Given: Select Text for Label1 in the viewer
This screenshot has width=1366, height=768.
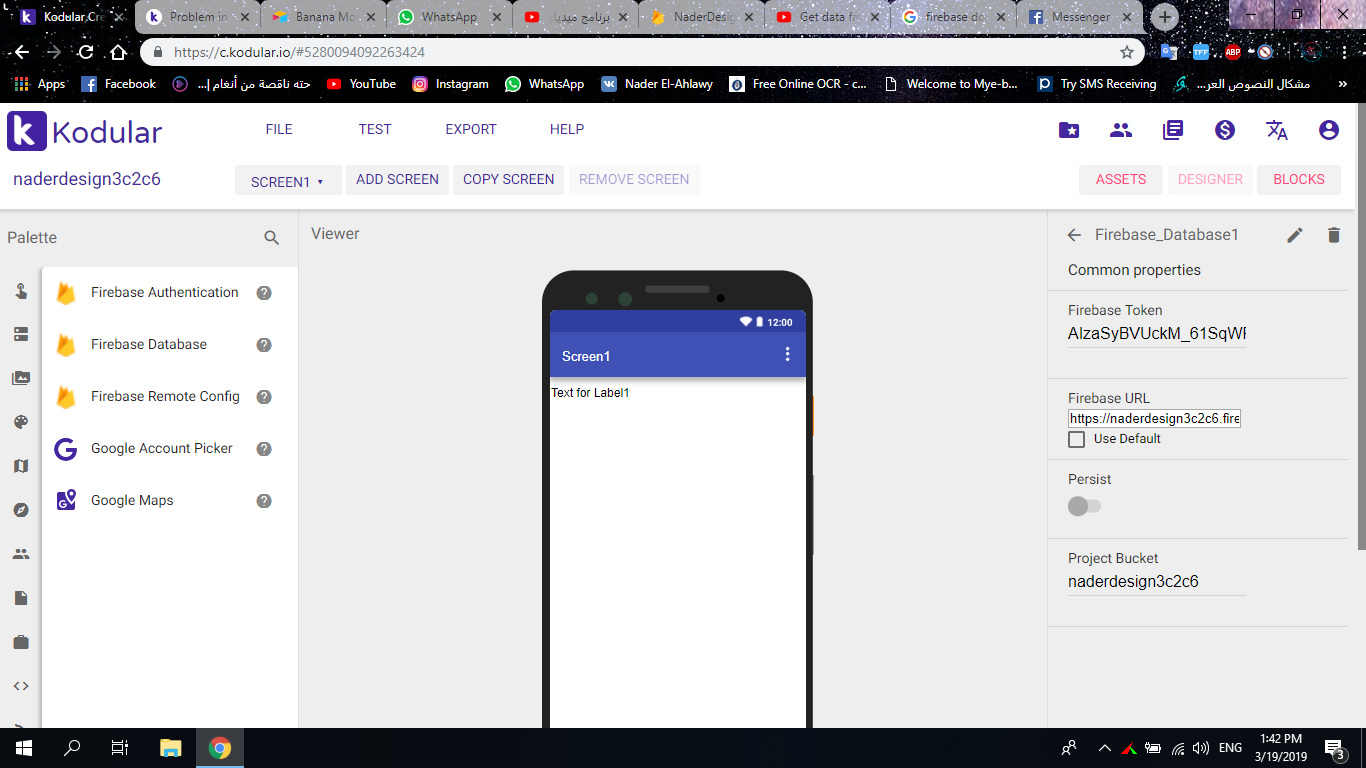Looking at the screenshot, I should point(590,393).
